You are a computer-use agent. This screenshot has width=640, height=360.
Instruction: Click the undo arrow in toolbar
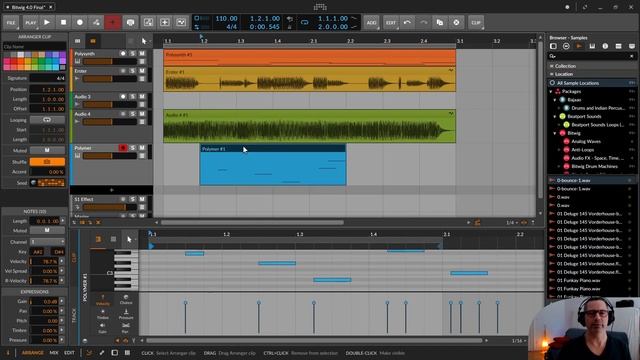coord(407,22)
